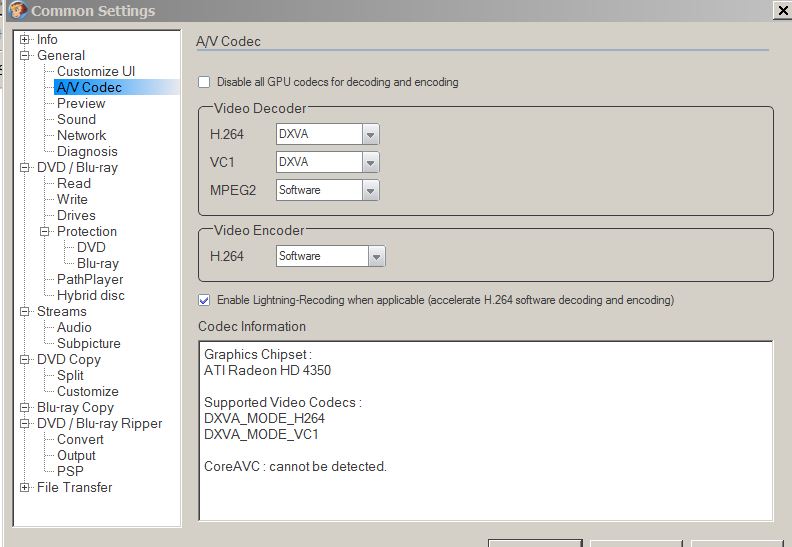
Task: Open the H.264 video decoder dropdown
Action: pyautogui.click(x=371, y=134)
